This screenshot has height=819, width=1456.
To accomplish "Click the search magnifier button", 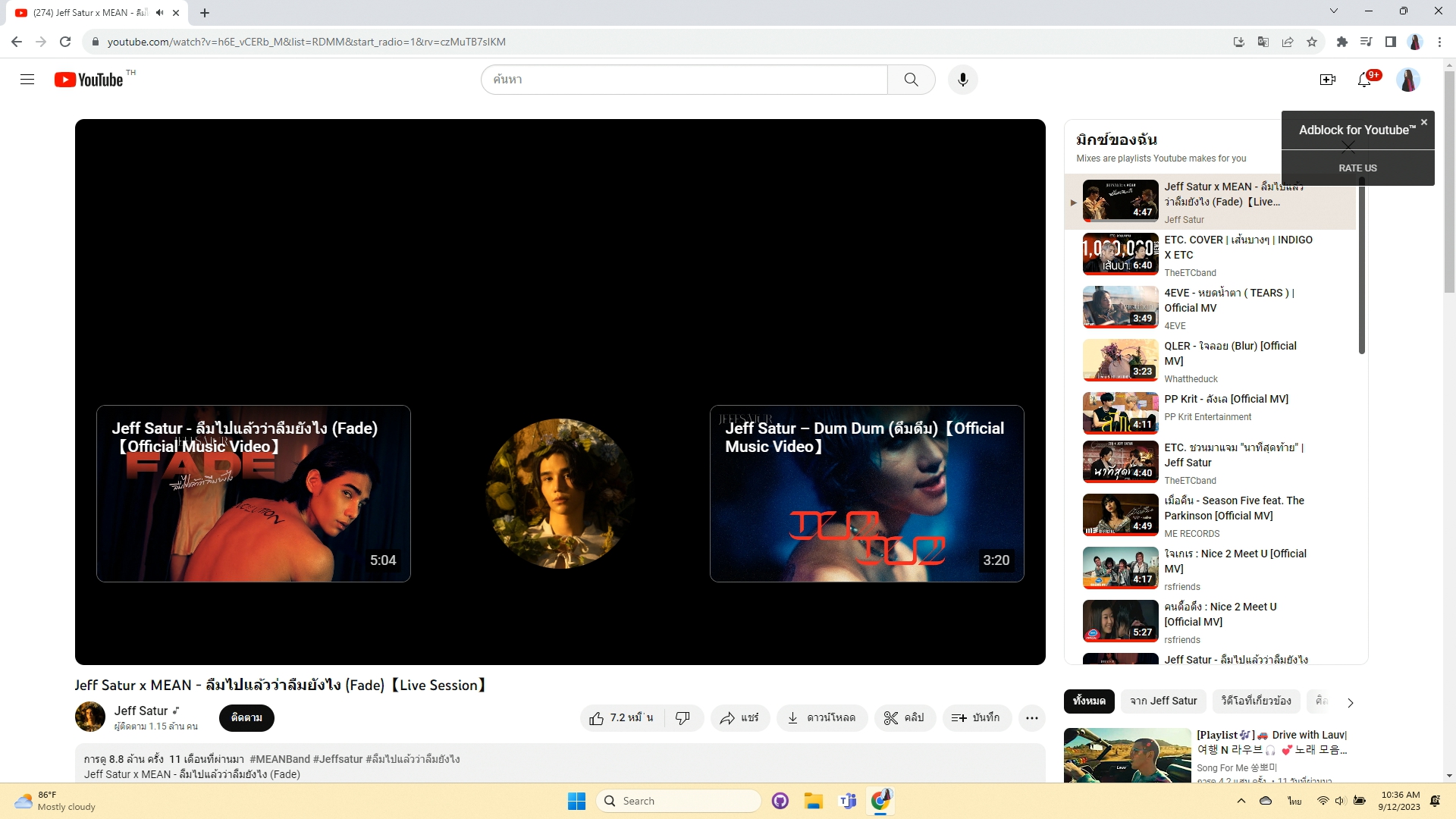I will click(x=911, y=80).
